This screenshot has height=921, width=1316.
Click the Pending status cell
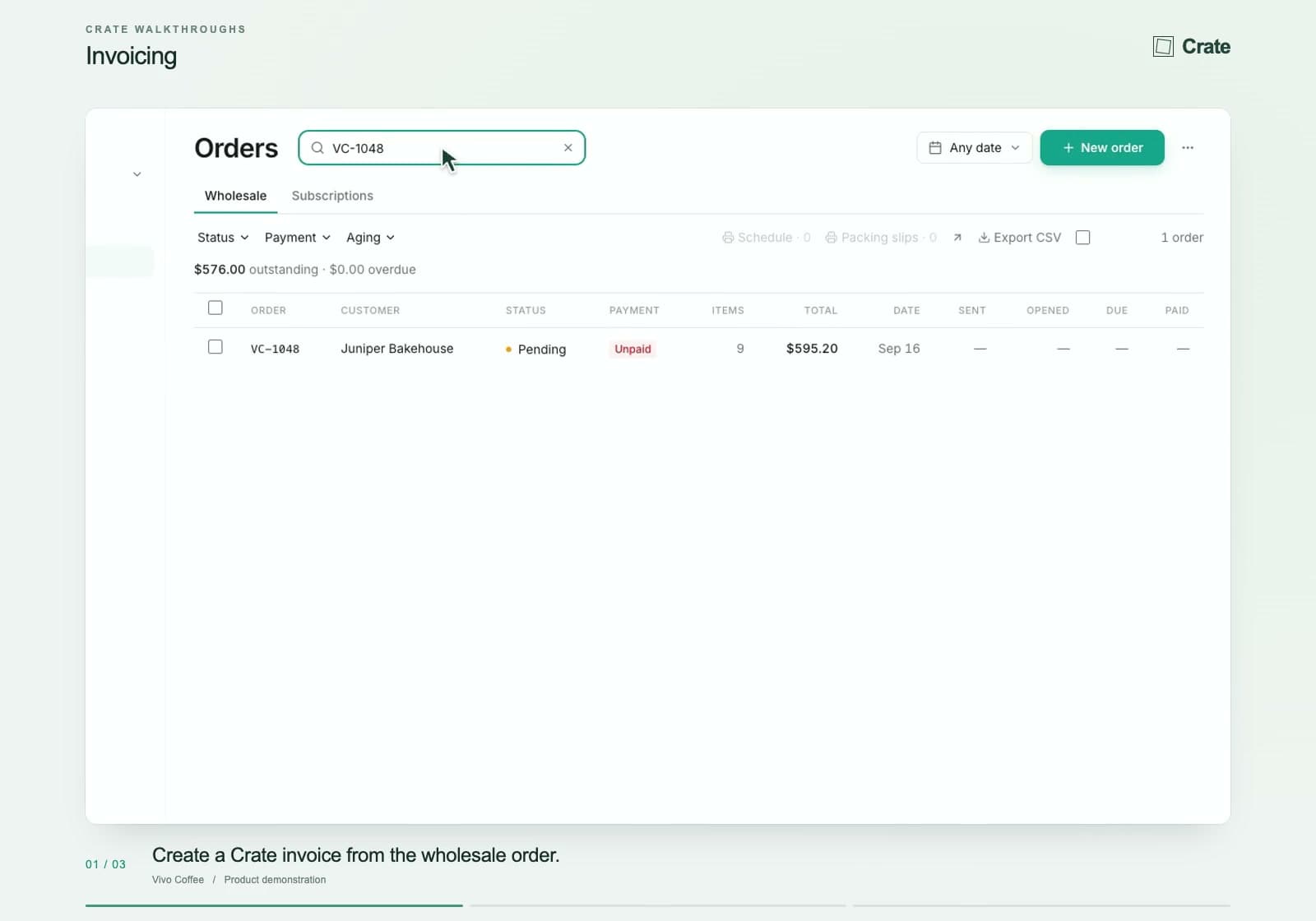tap(535, 349)
